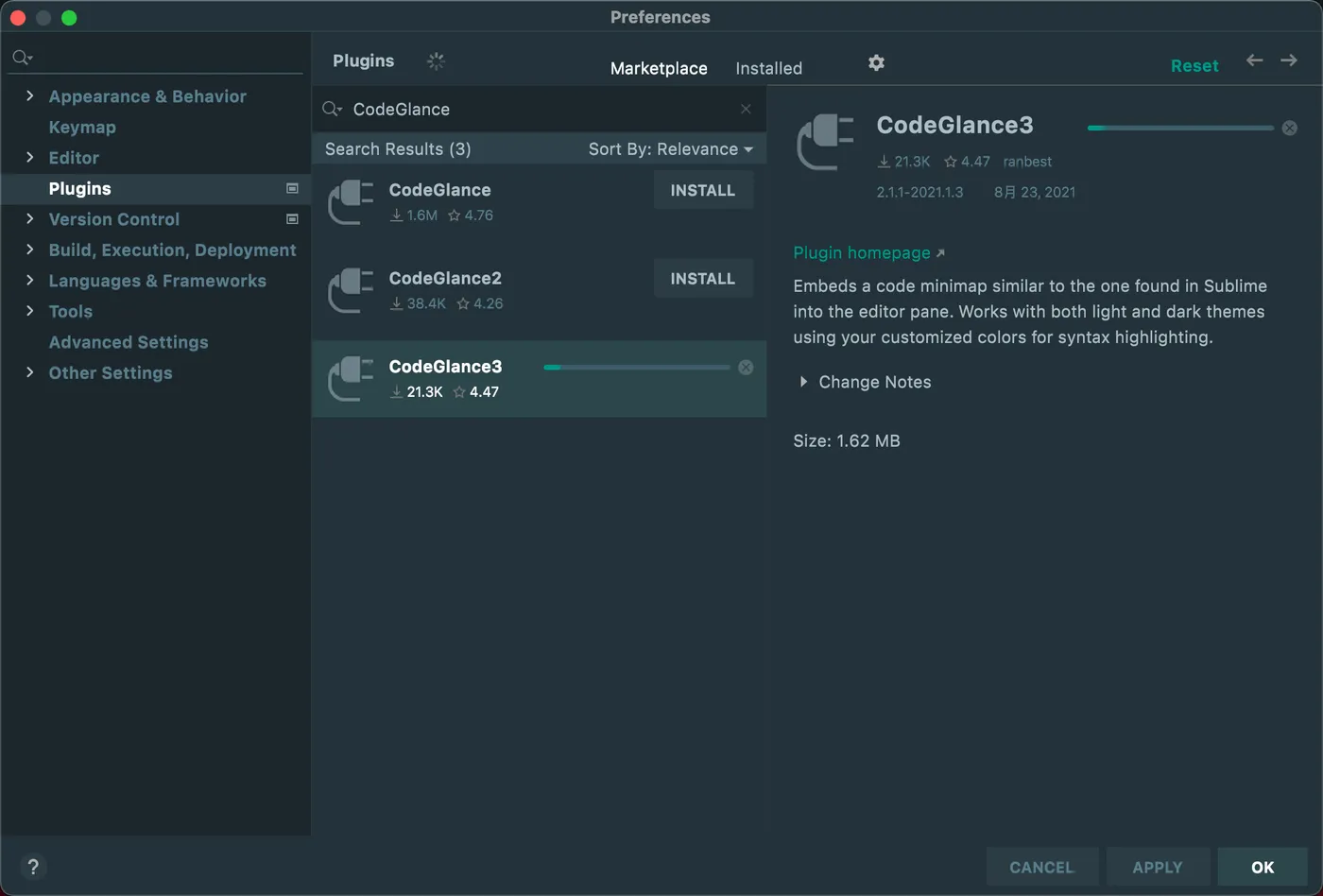The image size is (1323, 896).
Task: Expand Build, Execution, Deployment section
Action: point(29,250)
